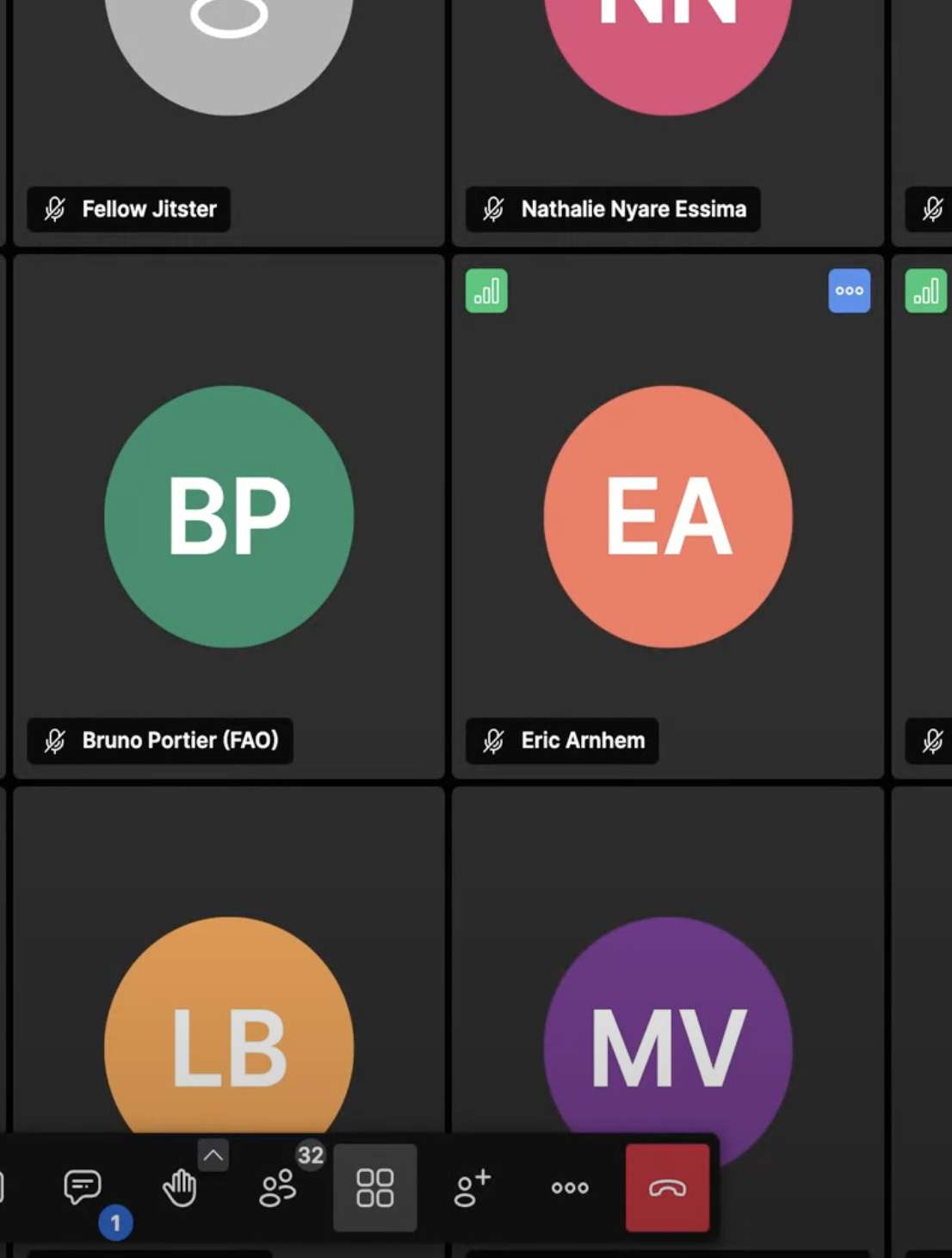Click Eric Arnhem's green connection indicator
Screen dimensions: 952x1258
click(486, 291)
